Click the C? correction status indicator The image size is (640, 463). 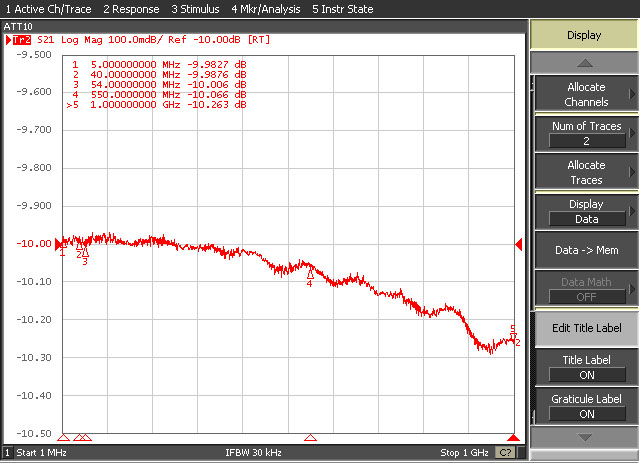click(x=505, y=452)
